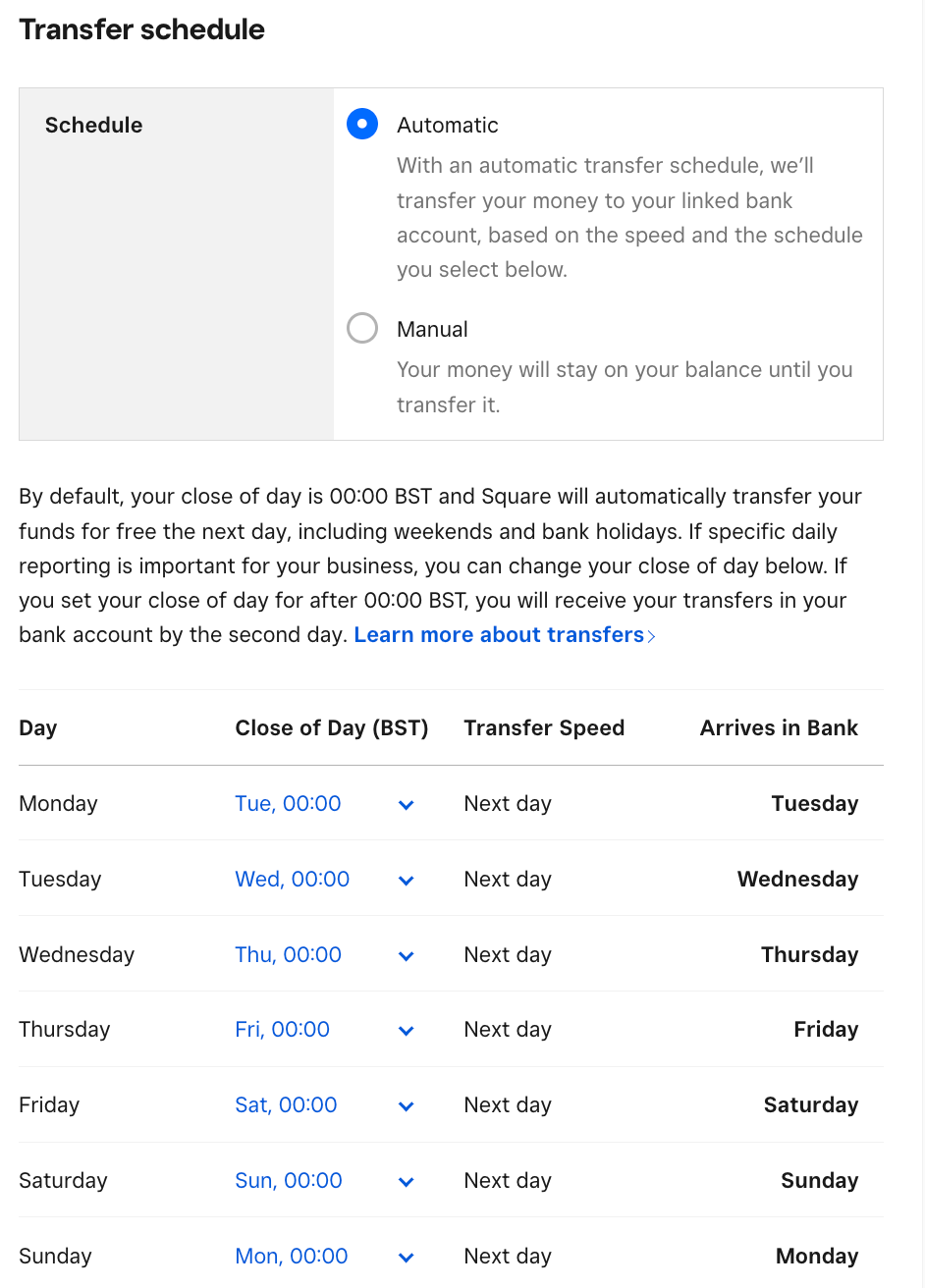The height and width of the screenshot is (1288, 925).
Task: Select the Automatic transfer schedule option
Action: pos(362,125)
